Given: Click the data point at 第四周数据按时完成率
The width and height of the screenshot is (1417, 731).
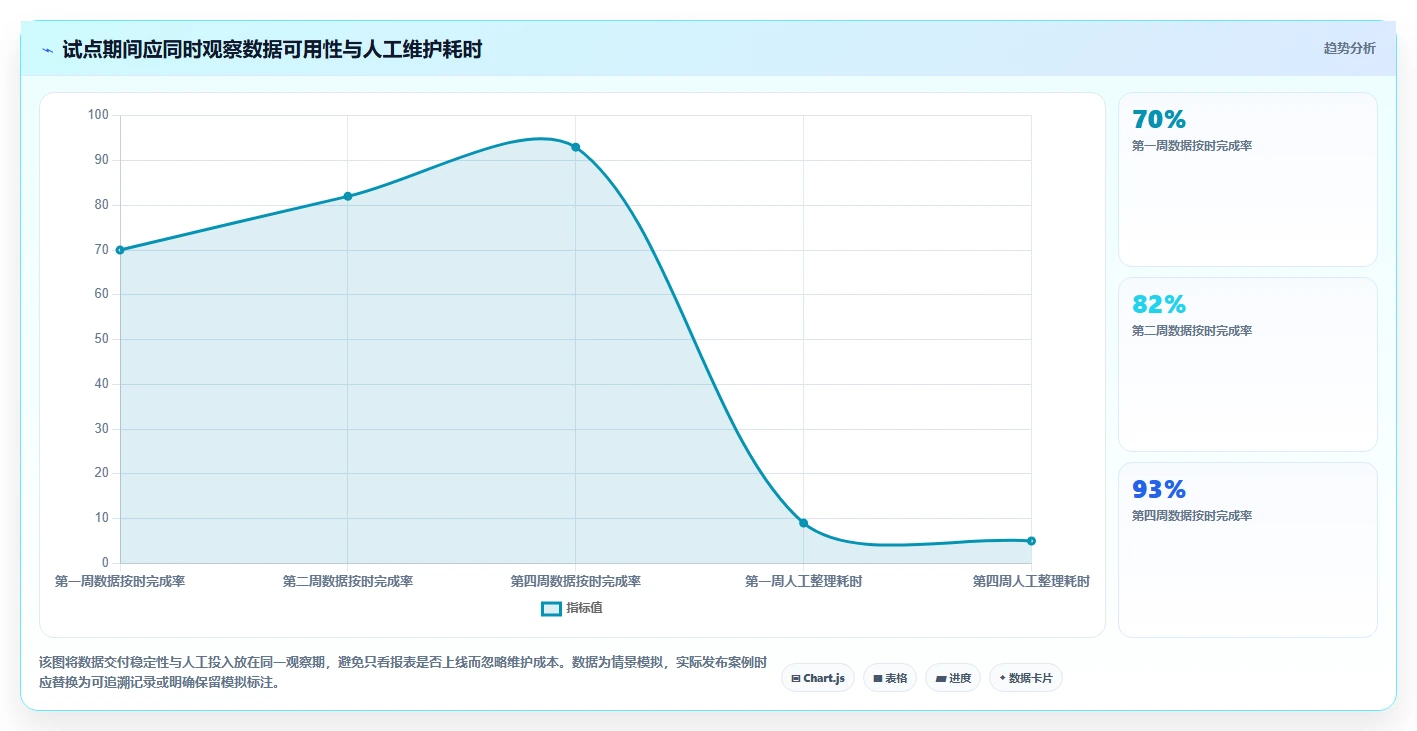Looking at the screenshot, I should tap(576, 147).
